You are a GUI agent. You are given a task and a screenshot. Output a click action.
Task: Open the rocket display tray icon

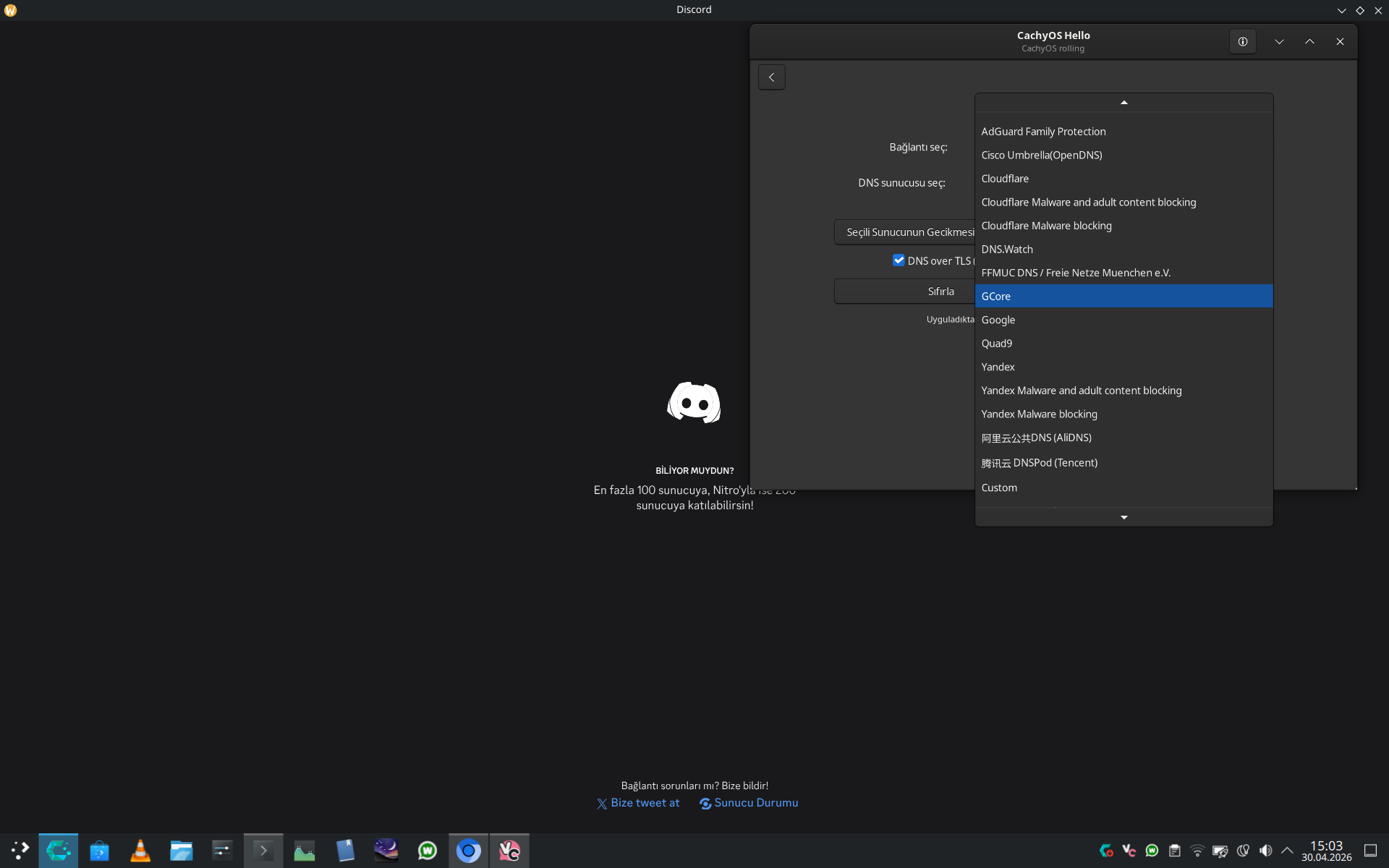[1220, 851]
